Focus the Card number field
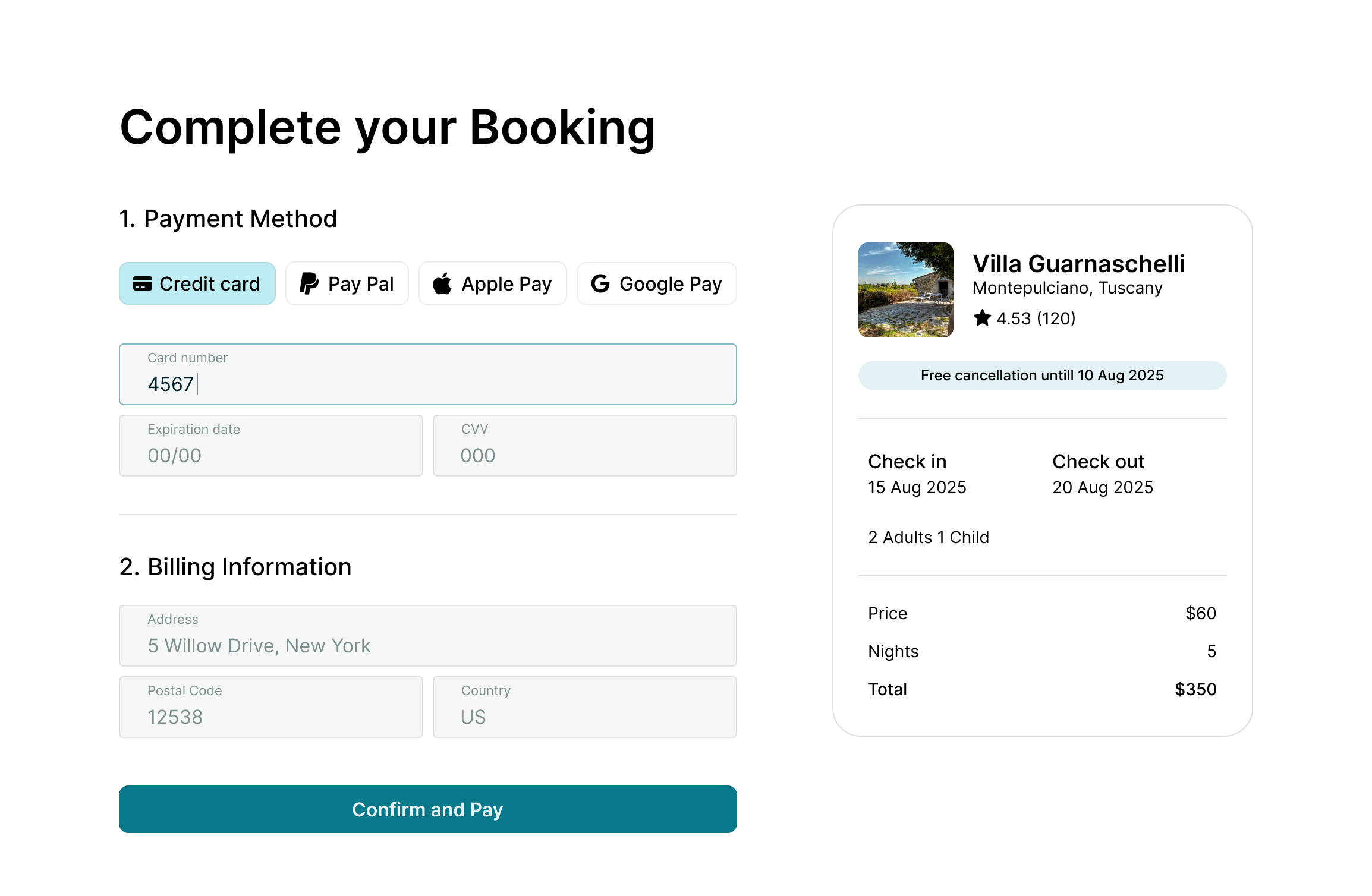Image resolution: width=1372 pixels, height=896 pixels. pyautogui.click(x=428, y=376)
